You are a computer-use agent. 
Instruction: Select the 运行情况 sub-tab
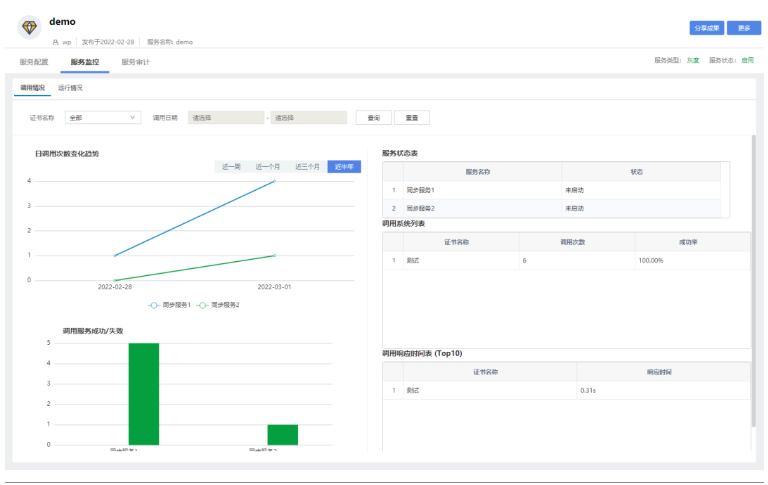point(70,88)
